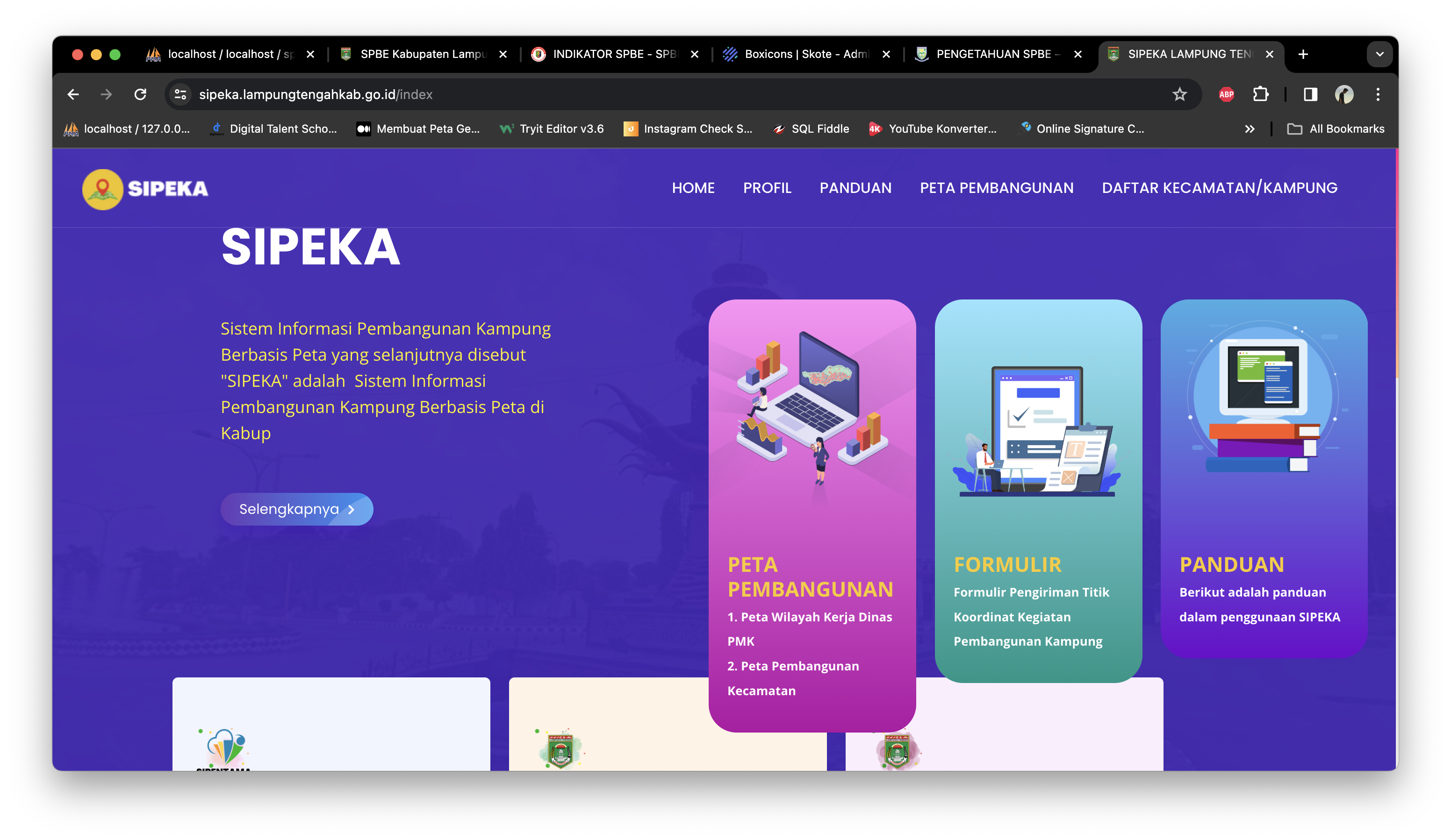
Task: Open the Chrome profile avatar
Action: [1344, 94]
